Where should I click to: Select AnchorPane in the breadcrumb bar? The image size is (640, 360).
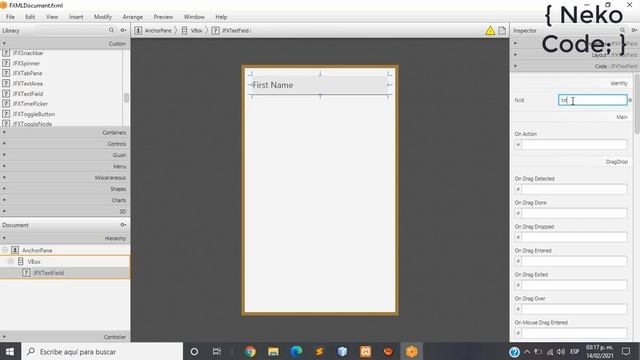153,31
